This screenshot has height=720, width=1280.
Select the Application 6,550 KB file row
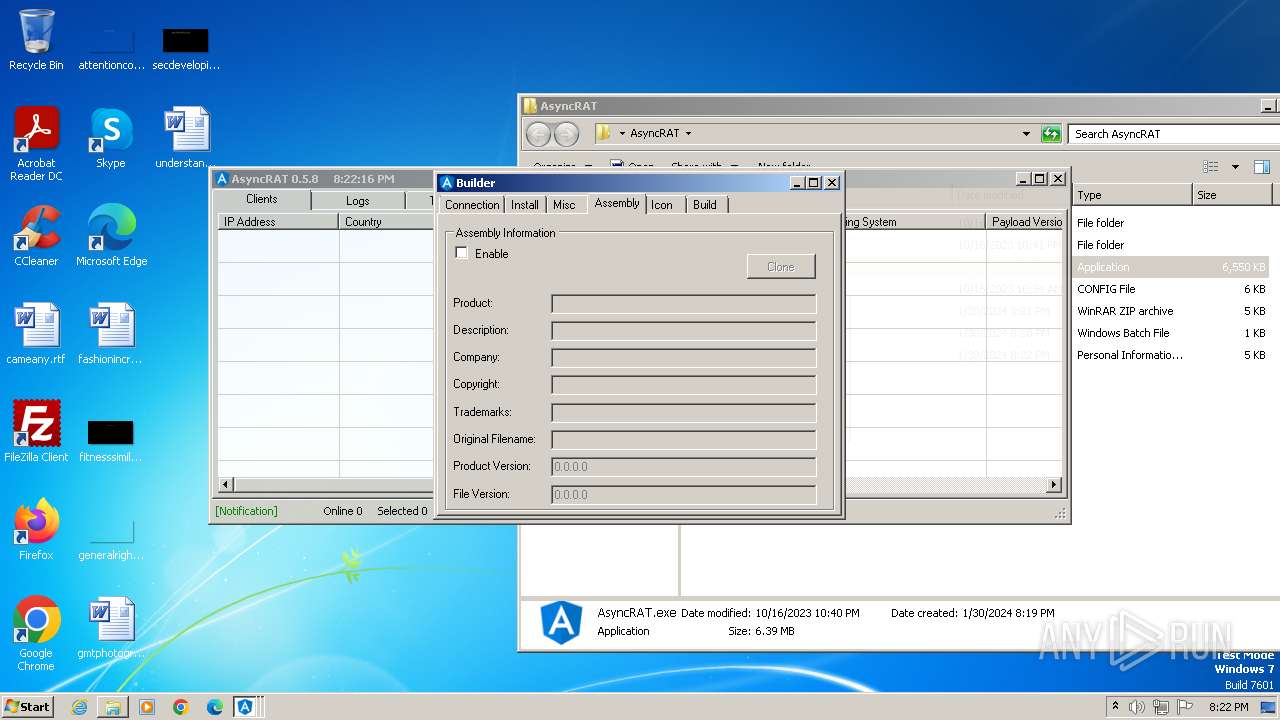click(1171, 267)
